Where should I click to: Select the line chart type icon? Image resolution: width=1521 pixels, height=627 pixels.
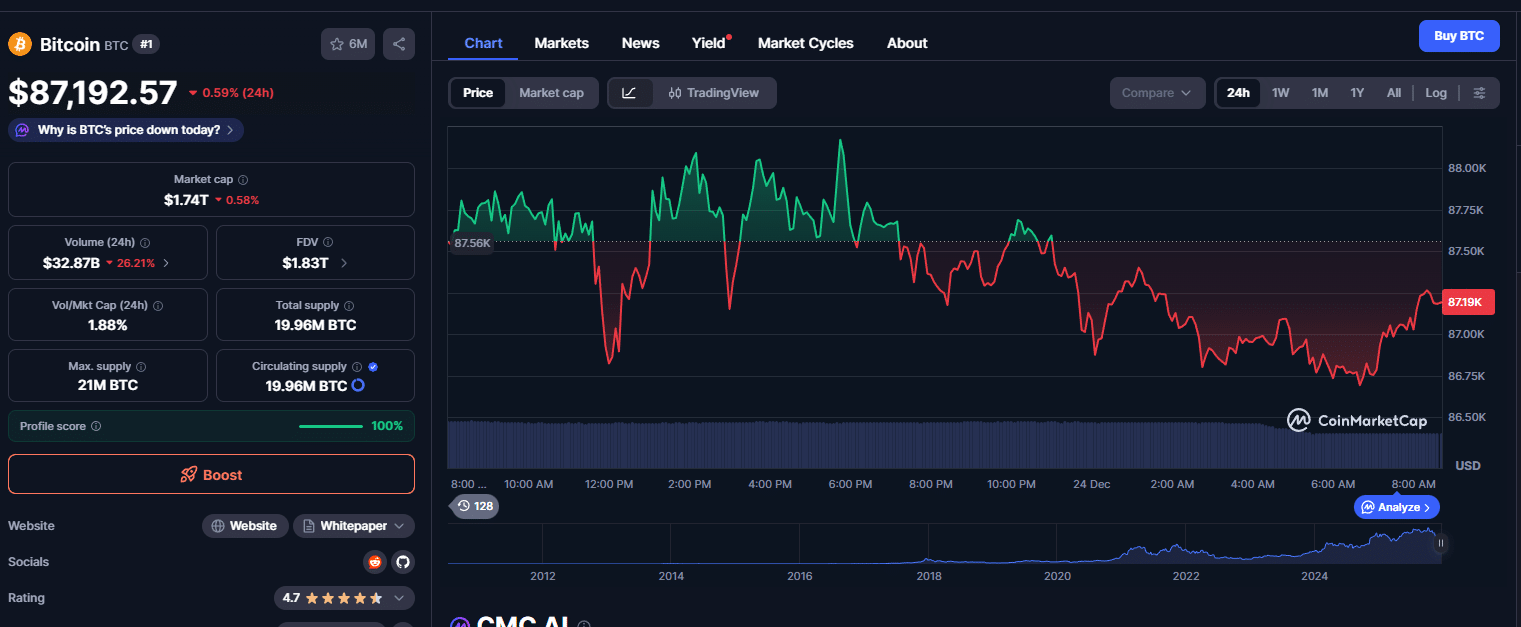click(x=629, y=93)
